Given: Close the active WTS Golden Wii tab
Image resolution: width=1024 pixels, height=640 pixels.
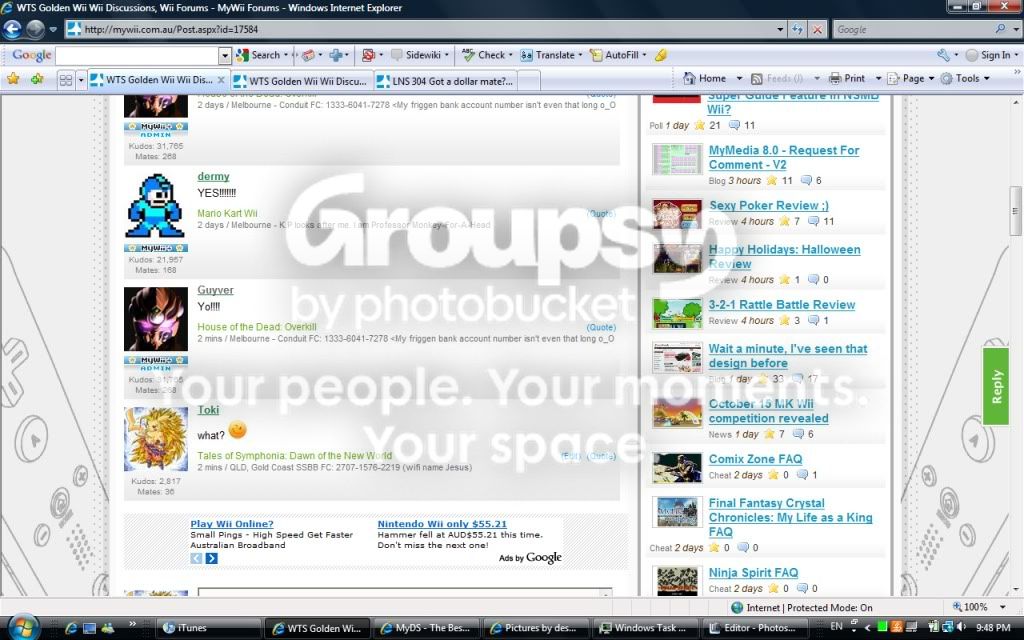Looking at the screenshot, I should pos(221,80).
